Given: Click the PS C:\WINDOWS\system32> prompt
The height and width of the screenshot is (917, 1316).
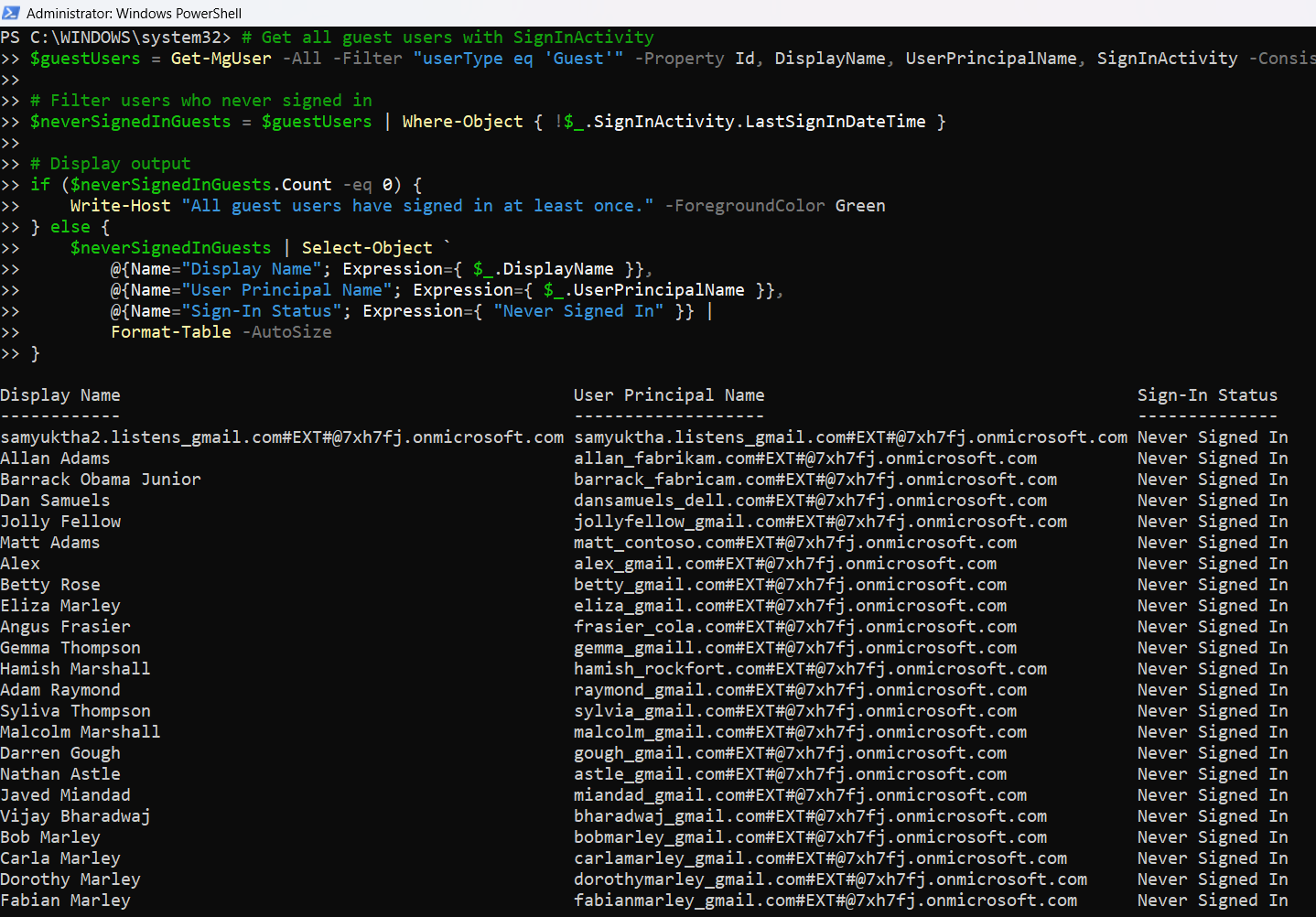Looking at the screenshot, I should (115, 38).
